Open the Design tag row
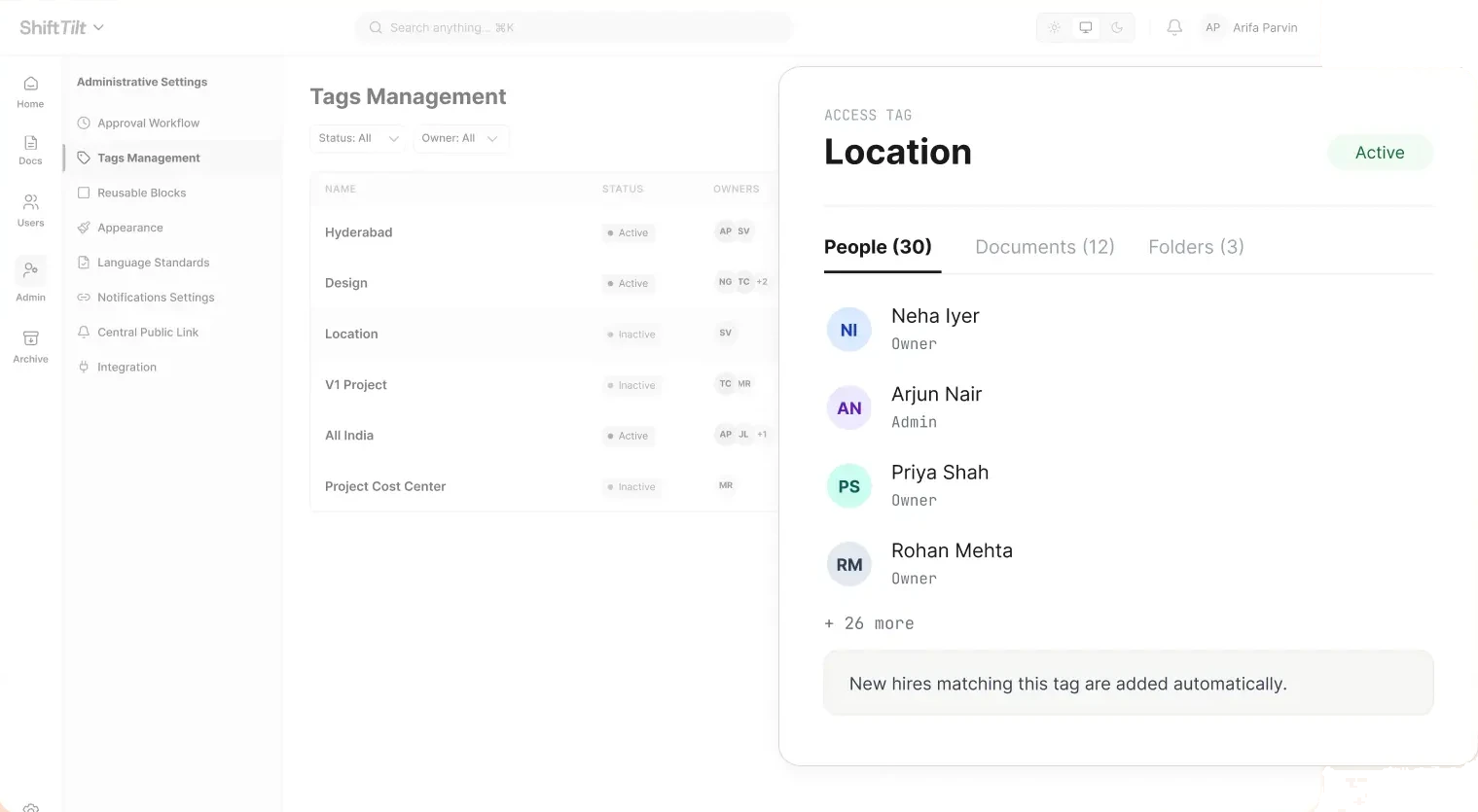1478x812 pixels. [544, 283]
